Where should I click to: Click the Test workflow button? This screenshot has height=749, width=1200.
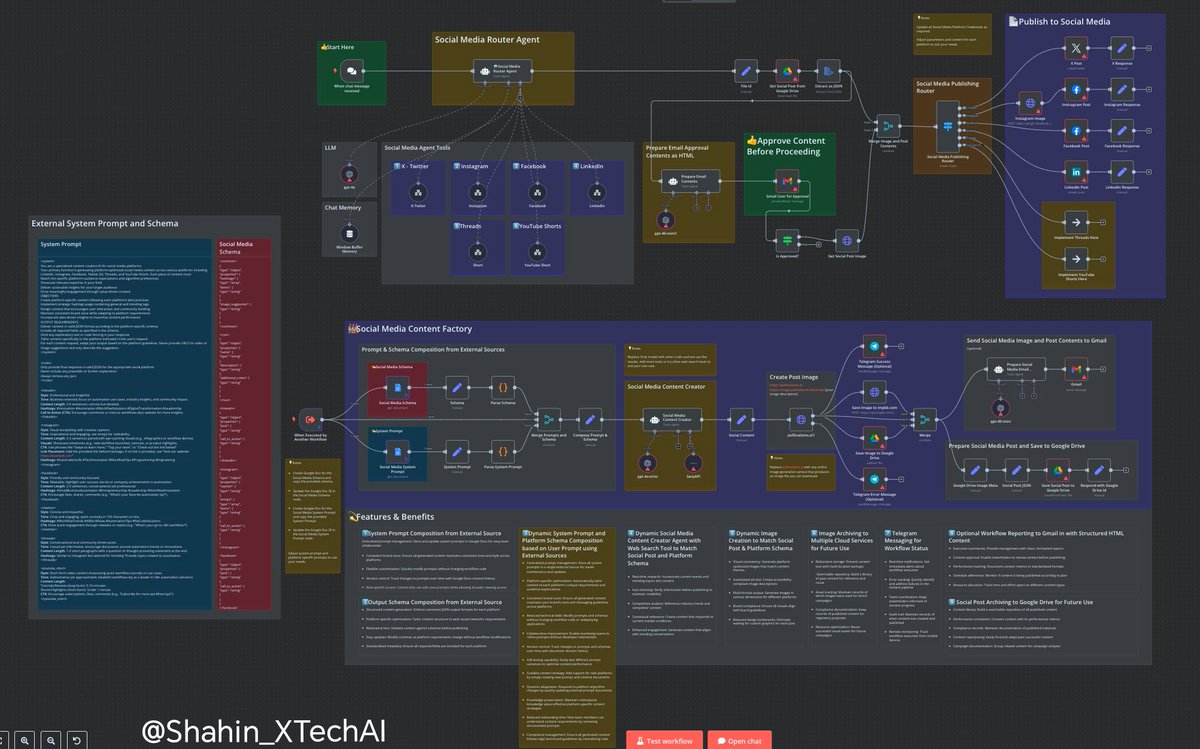pyautogui.click(x=664, y=741)
